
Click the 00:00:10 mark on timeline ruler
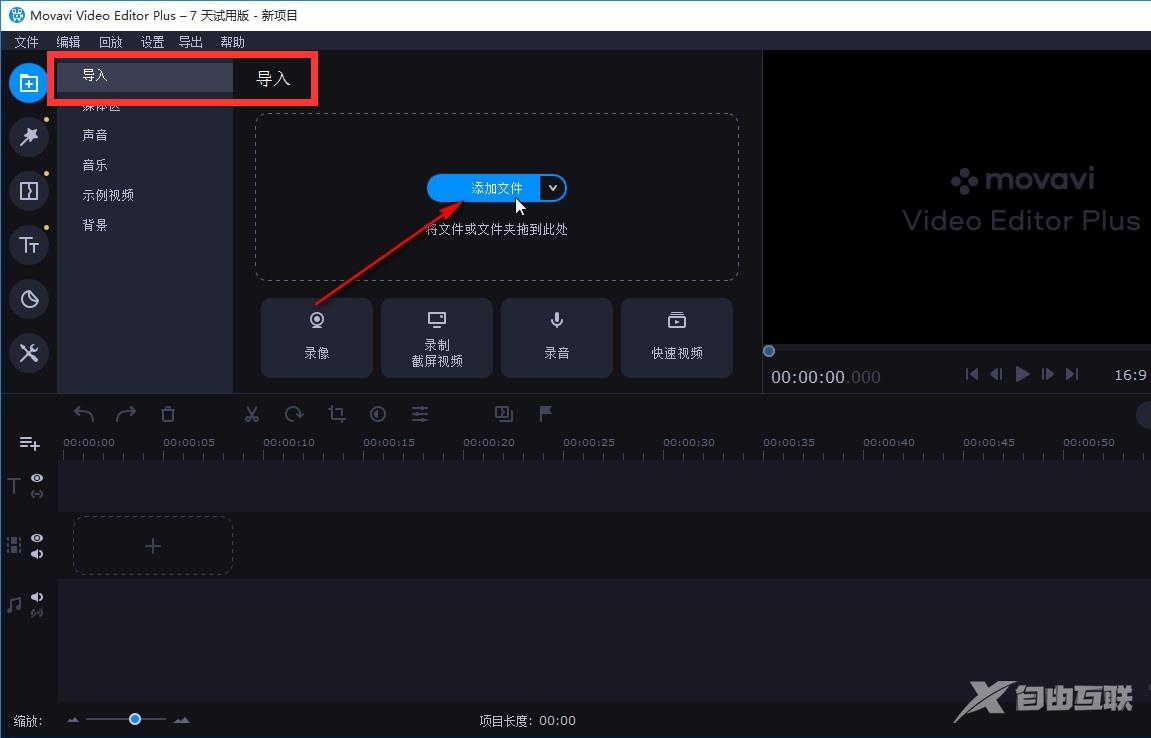coord(288,443)
